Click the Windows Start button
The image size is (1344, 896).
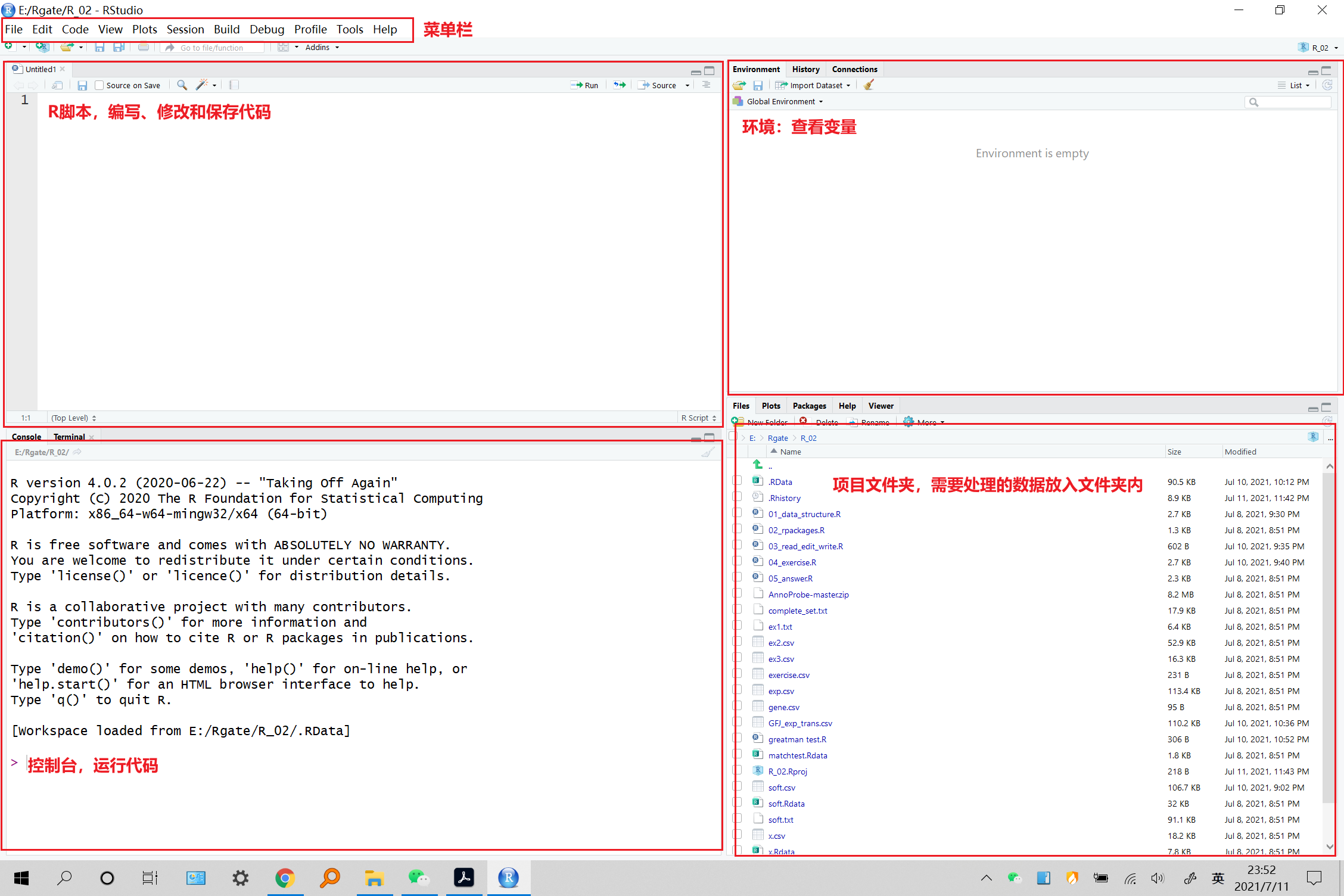click(x=21, y=878)
